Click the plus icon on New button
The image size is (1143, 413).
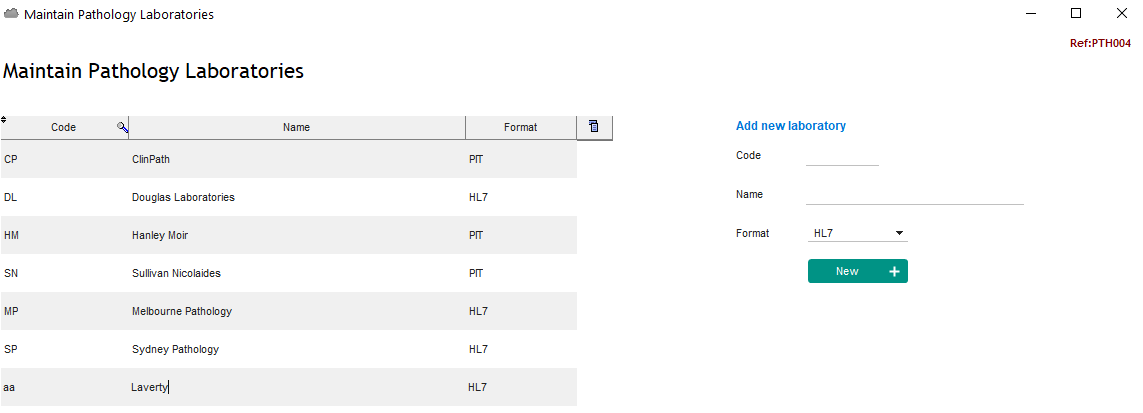tap(894, 272)
